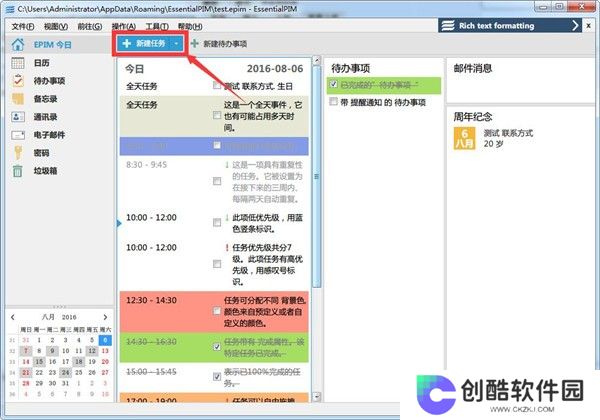600x420 pixels.
Task: Click the blue current-time marker triangle
Action: click(x=119, y=223)
